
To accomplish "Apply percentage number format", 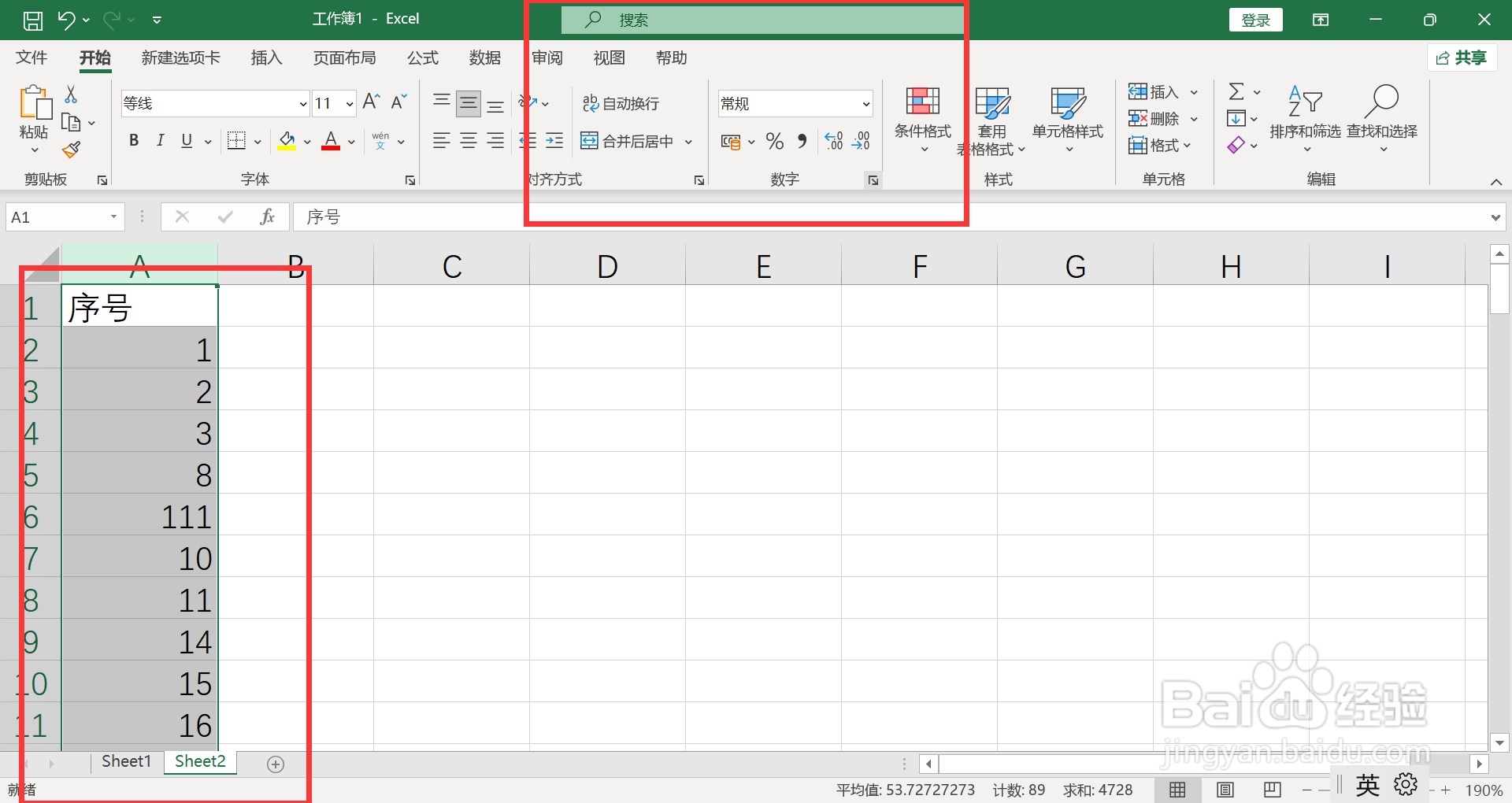I will coord(774,140).
